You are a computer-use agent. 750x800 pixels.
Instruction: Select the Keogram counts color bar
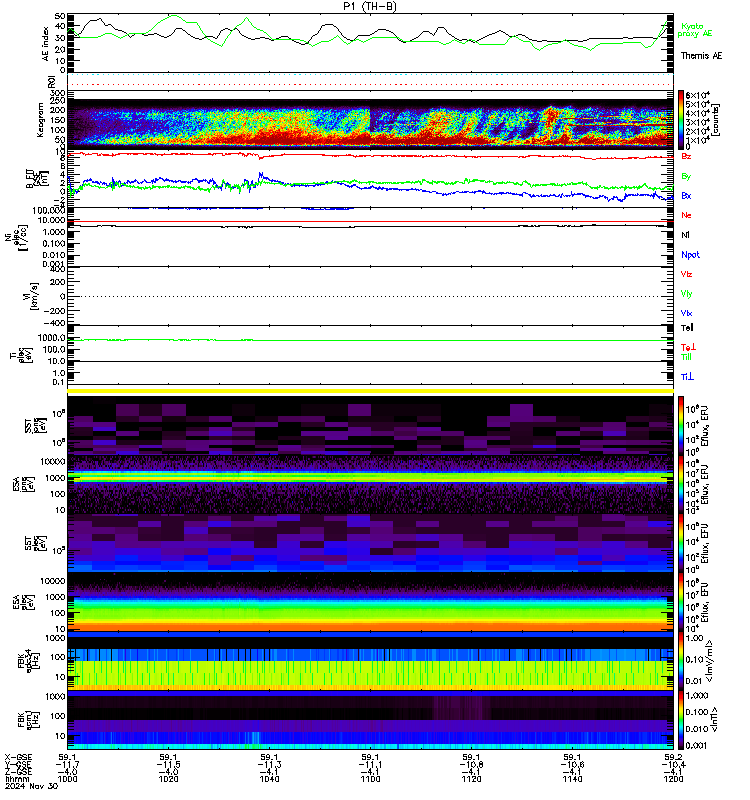tap(681, 119)
